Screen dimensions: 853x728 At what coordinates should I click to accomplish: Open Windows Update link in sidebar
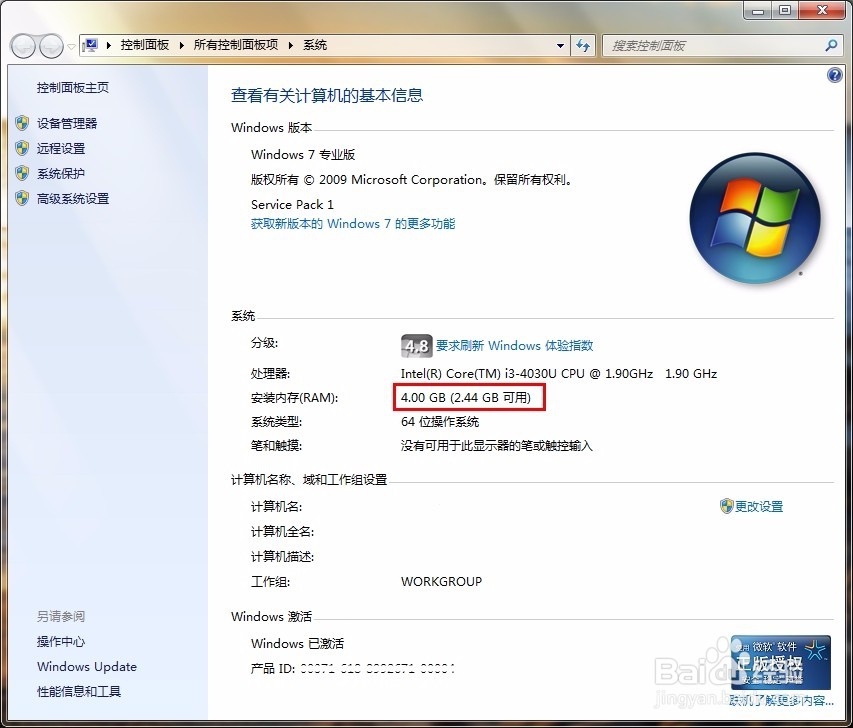(x=87, y=667)
